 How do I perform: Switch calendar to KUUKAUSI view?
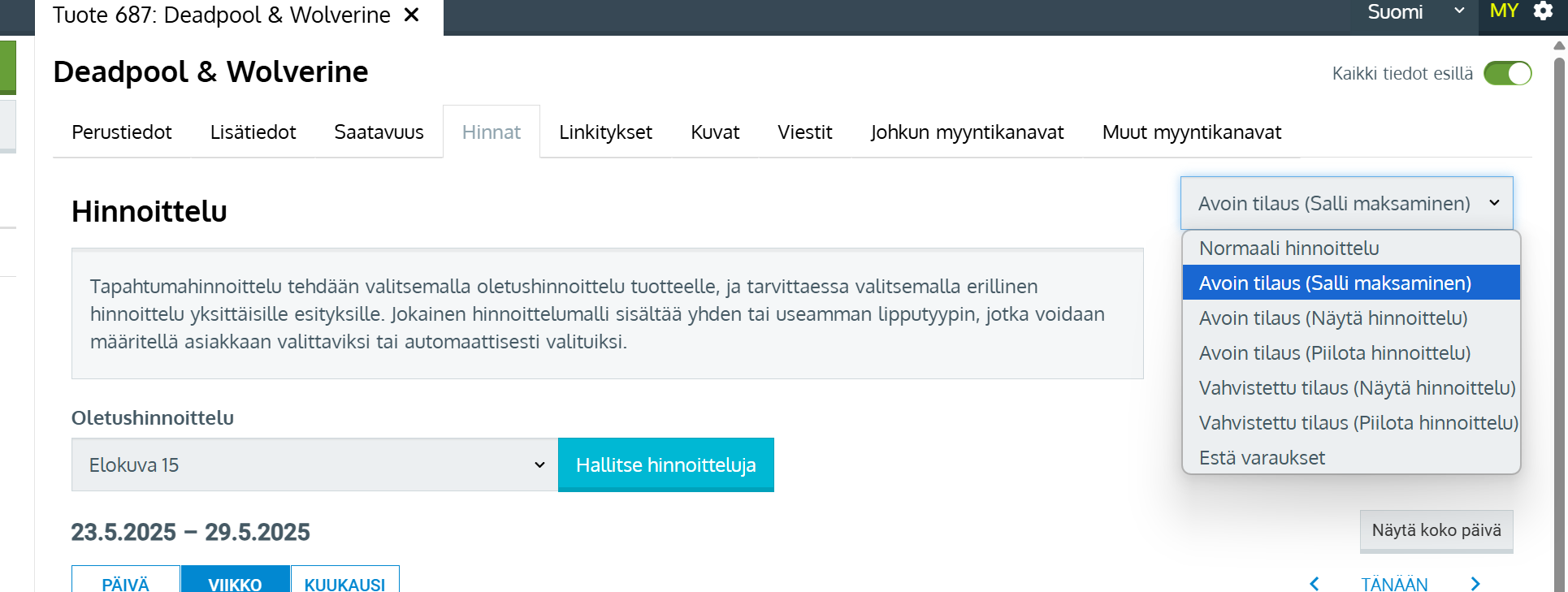344,583
